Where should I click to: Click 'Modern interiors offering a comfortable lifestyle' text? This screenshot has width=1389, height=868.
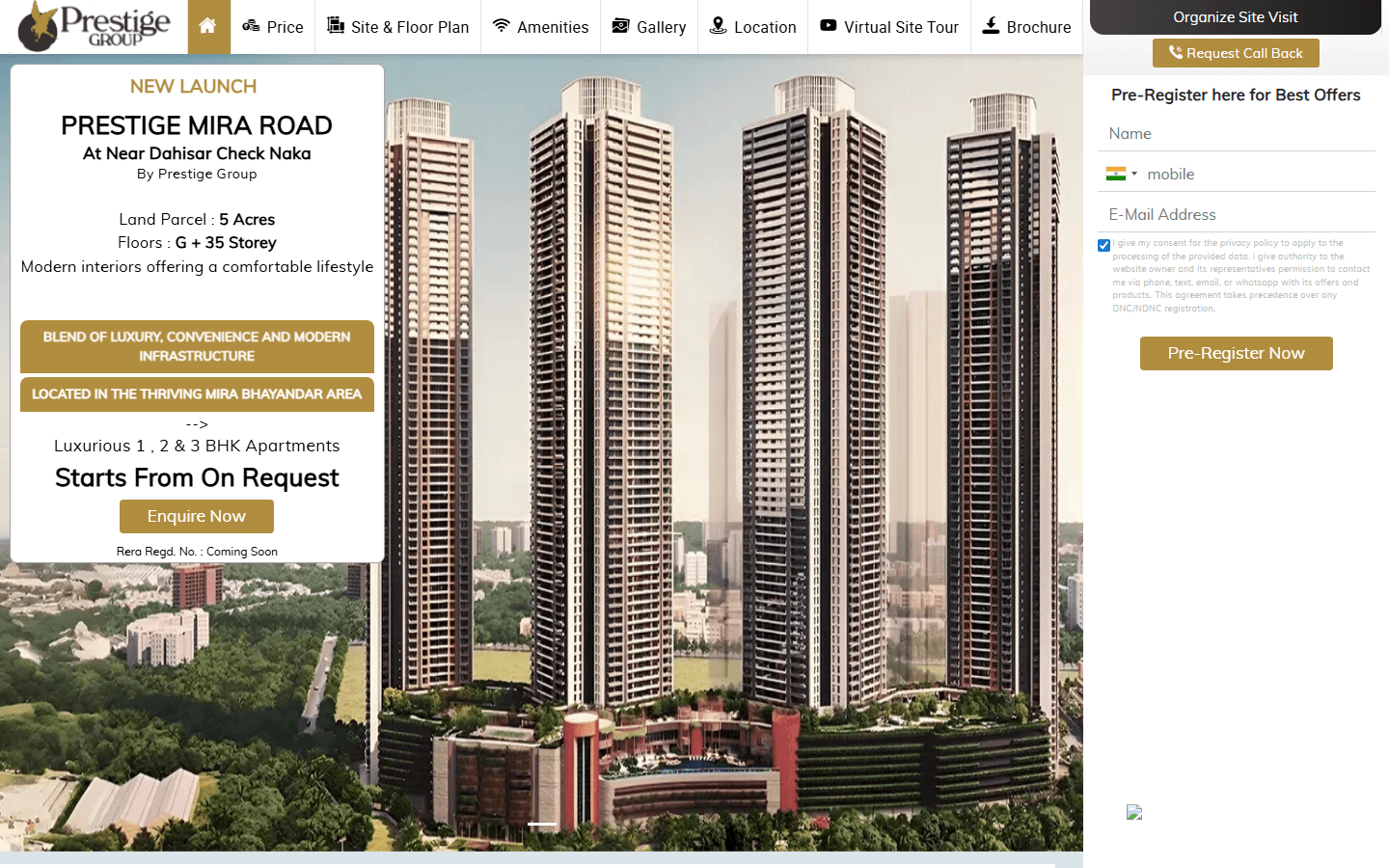[x=197, y=267]
